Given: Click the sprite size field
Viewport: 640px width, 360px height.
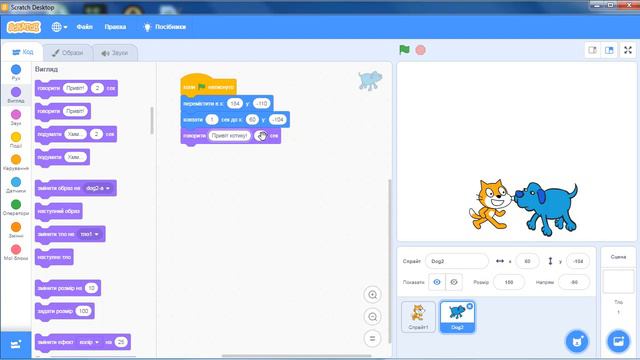Looking at the screenshot, I should pos(509,282).
